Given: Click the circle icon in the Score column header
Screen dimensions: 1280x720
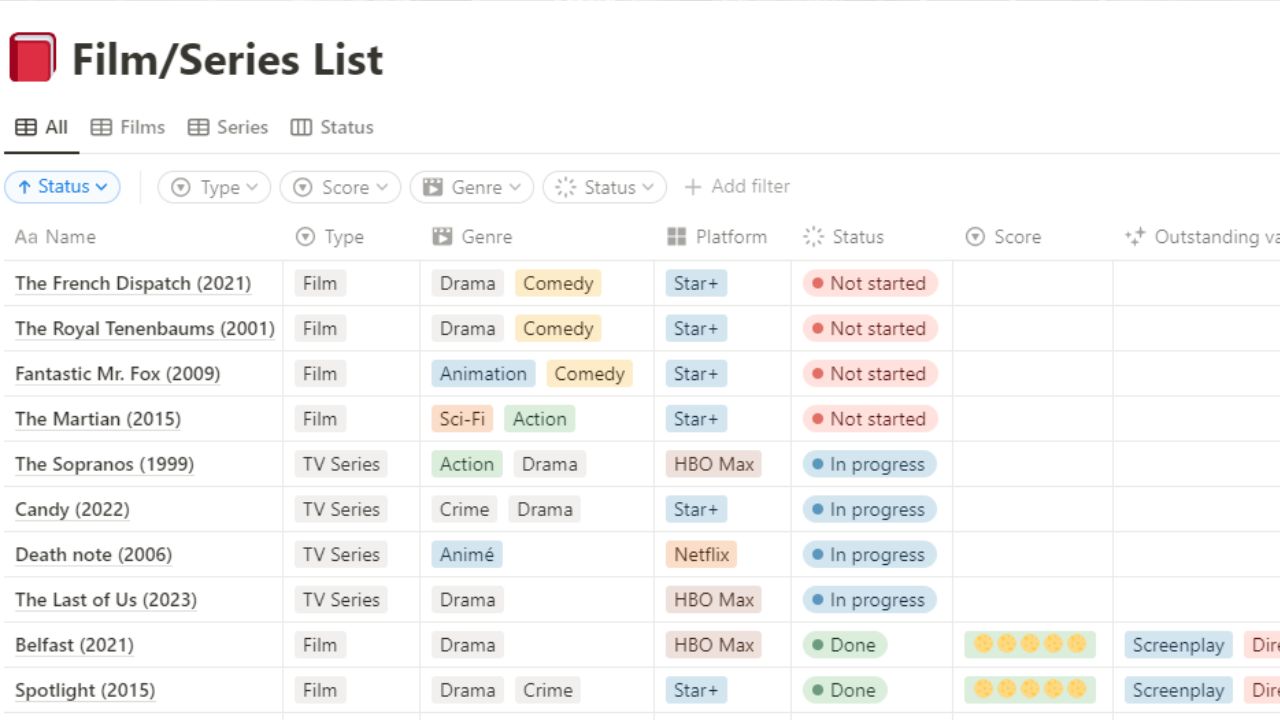Looking at the screenshot, I should [974, 237].
